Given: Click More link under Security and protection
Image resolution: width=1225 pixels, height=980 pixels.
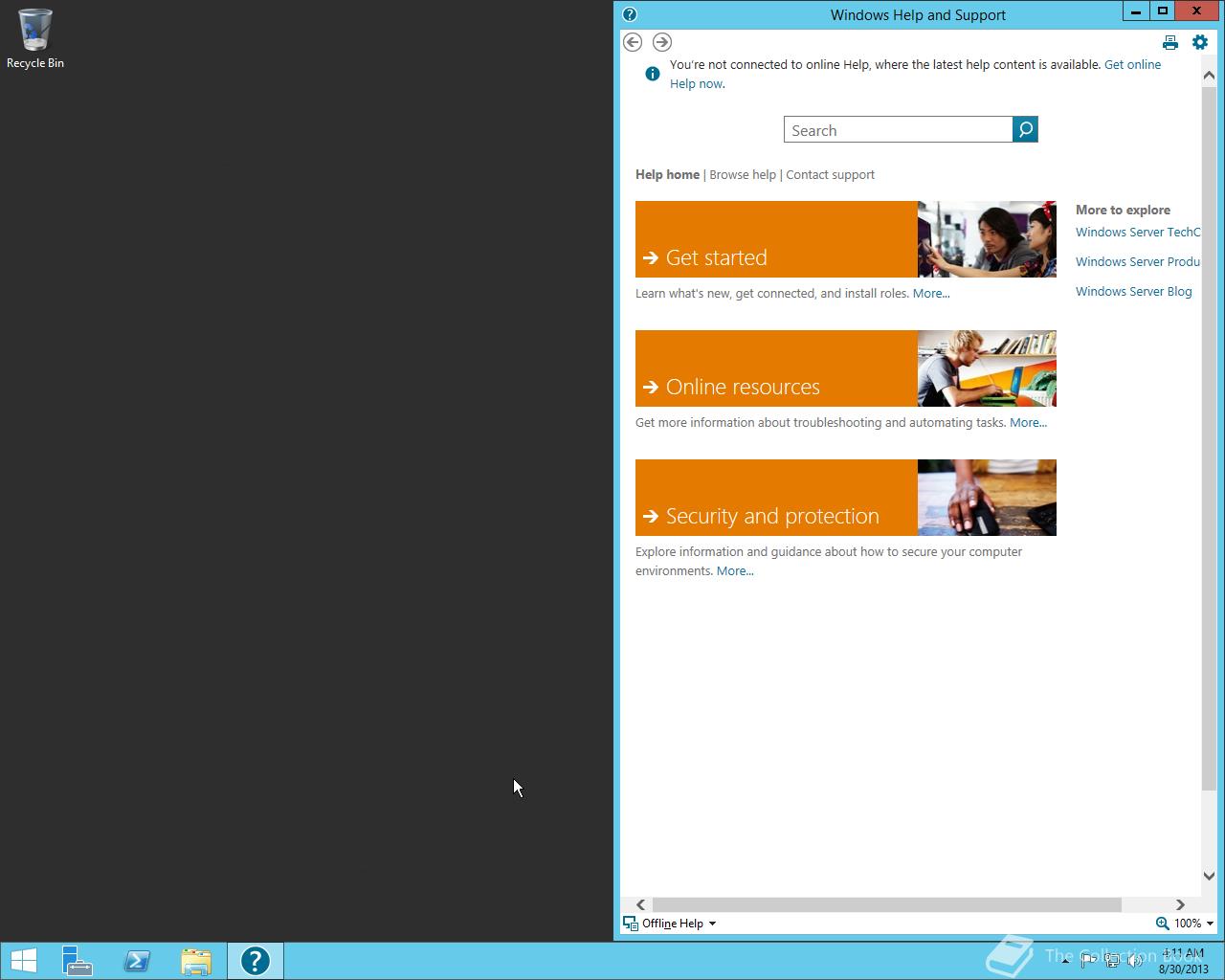Looking at the screenshot, I should point(735,571).
